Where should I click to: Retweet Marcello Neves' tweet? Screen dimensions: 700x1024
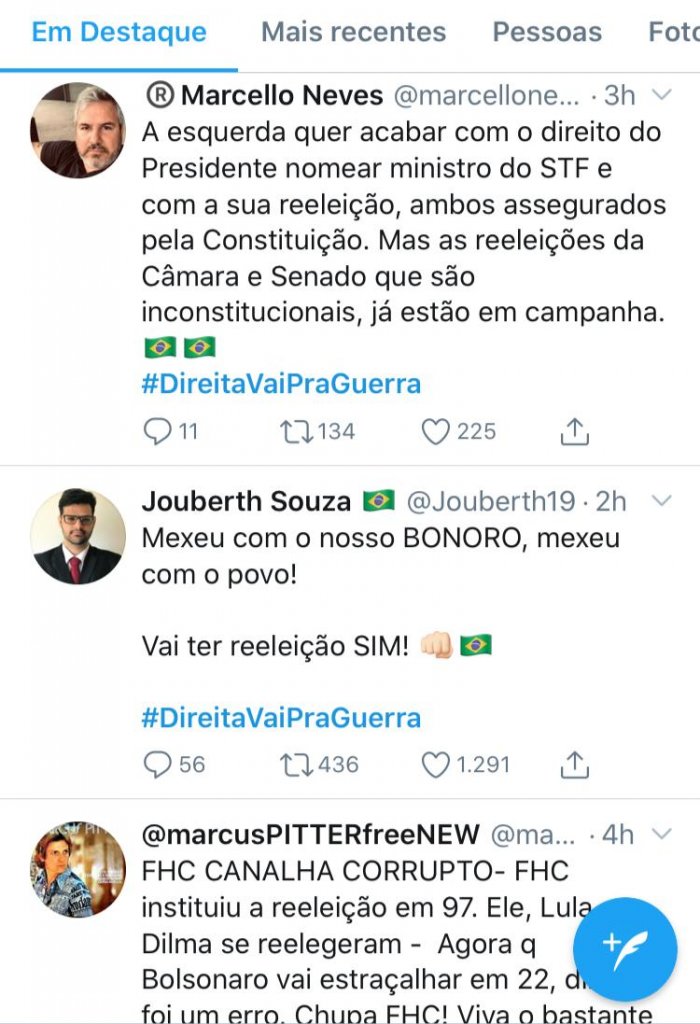[294, 431]
